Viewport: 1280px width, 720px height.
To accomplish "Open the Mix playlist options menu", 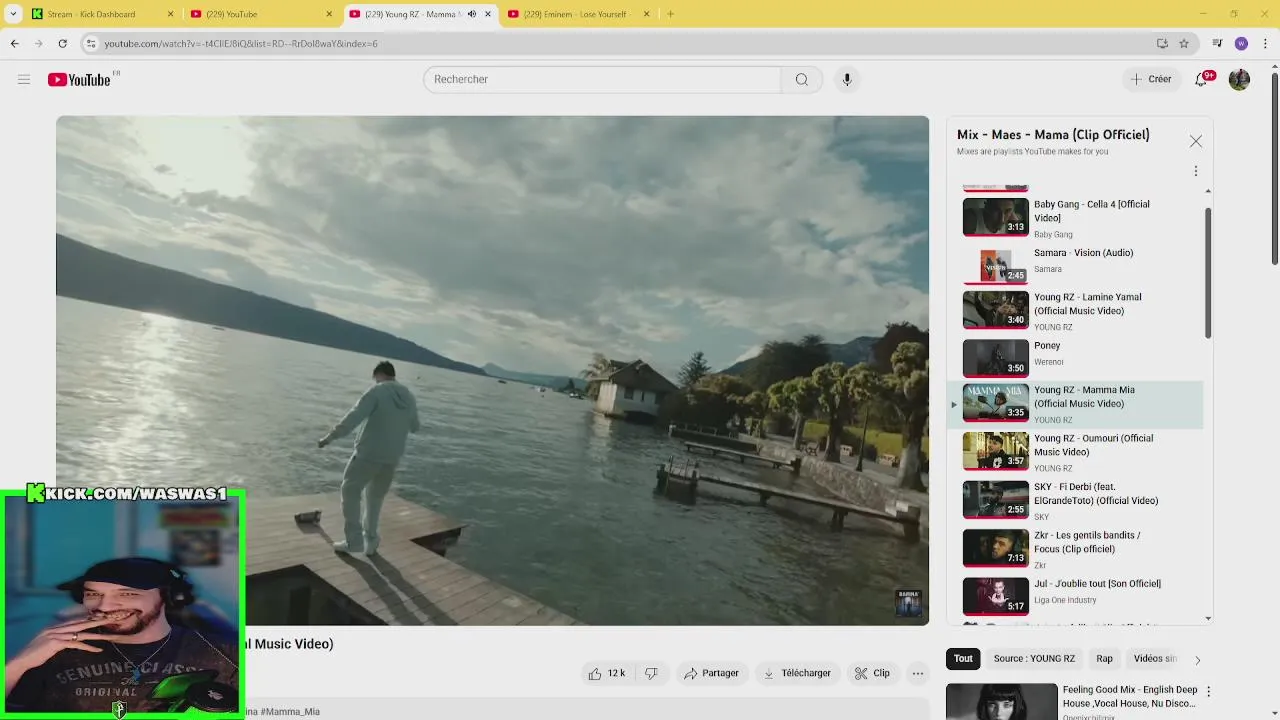I will [1196, 171].
